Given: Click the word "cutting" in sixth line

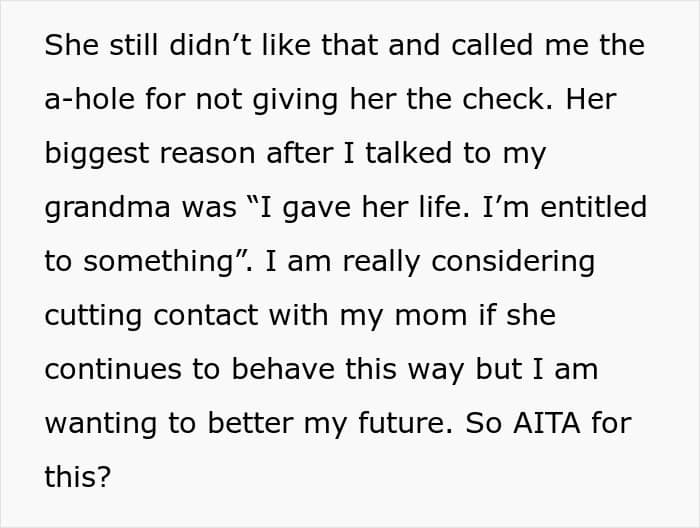Looking at the screenshot, I should [93, 316].
